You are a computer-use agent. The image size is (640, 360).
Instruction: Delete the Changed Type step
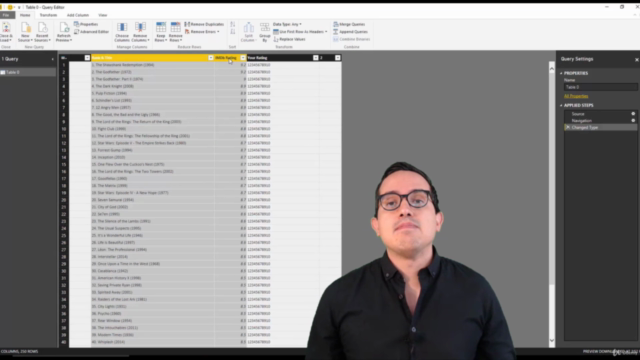tap(567, 128)
